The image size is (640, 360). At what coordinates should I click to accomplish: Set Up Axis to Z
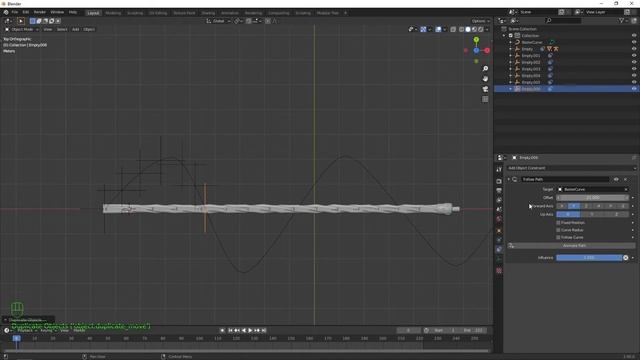coord(616,214)
